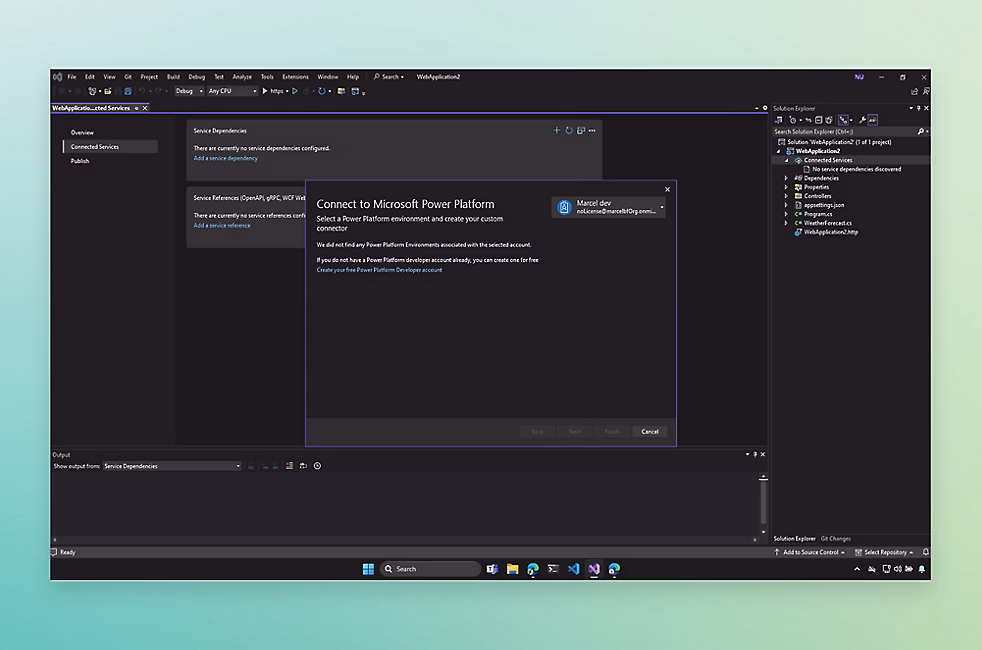Expand the Program.cs node in Solution Explorer
Image resolution: width=982 pixels, height=650 pixels.
click(786, 214)
